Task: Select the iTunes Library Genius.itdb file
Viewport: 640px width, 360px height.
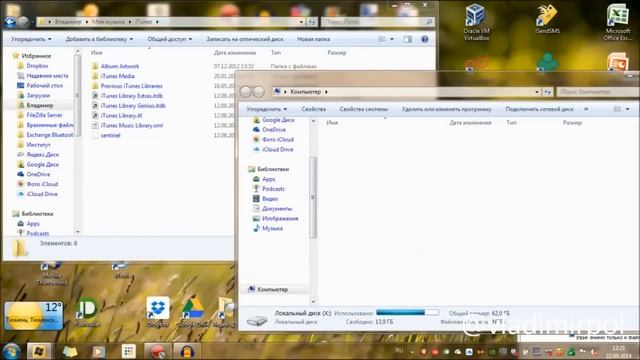Action: point(133,106)
